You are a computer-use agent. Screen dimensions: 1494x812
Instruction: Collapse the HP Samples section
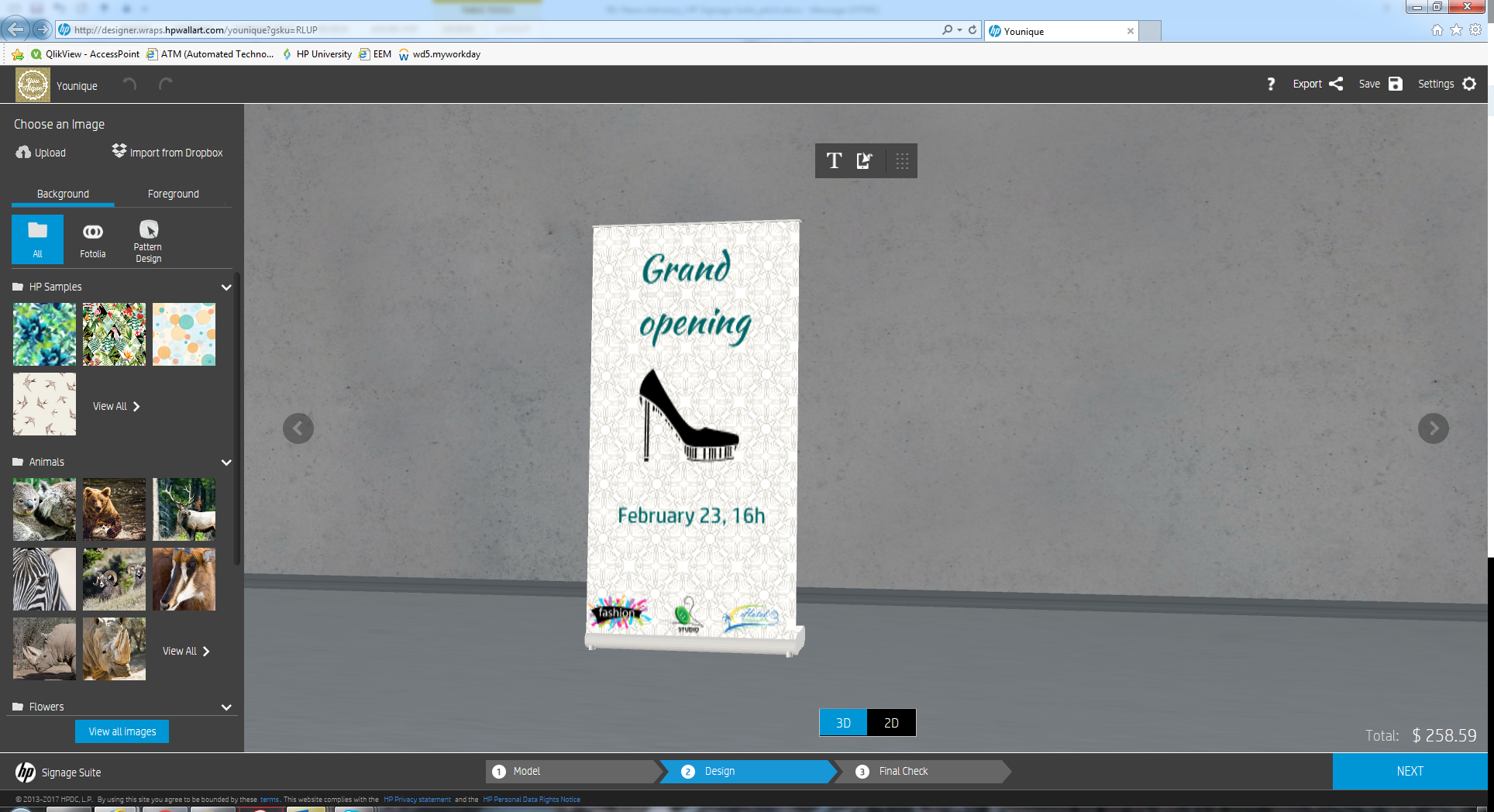click(x=226, y=287)
